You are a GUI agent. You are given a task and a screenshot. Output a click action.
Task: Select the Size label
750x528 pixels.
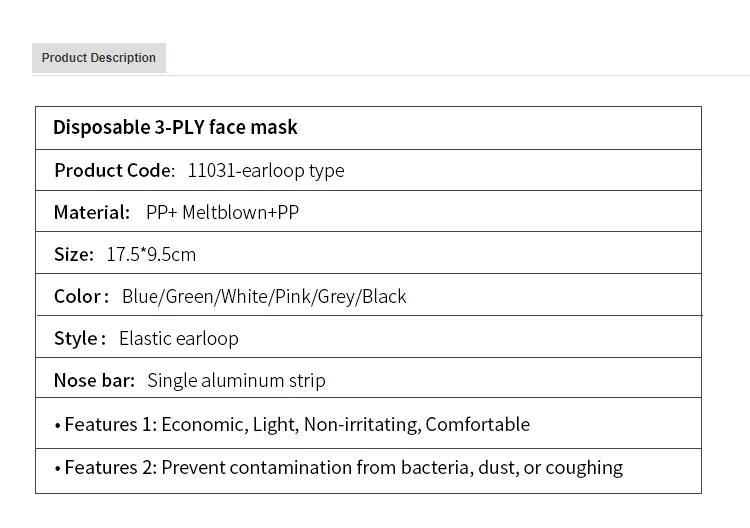(73, 254)
